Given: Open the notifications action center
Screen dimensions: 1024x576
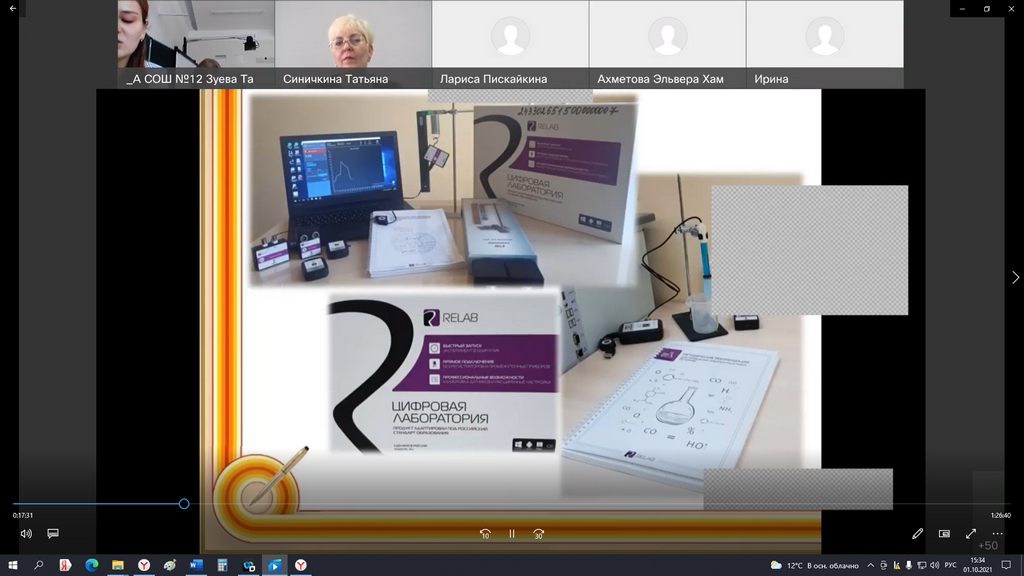Looking at the screenshot, I should pos(1006,566).
